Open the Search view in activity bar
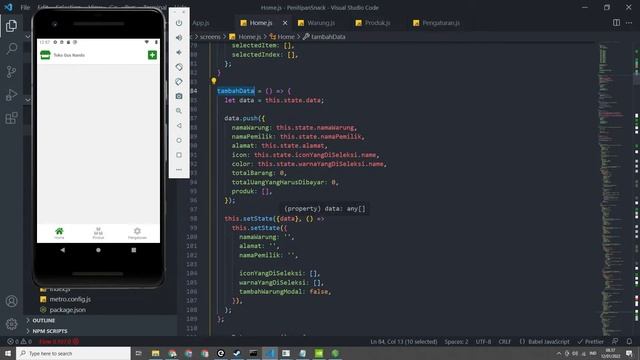The height and width of the screenshot is (360, 640). point(11,49)
